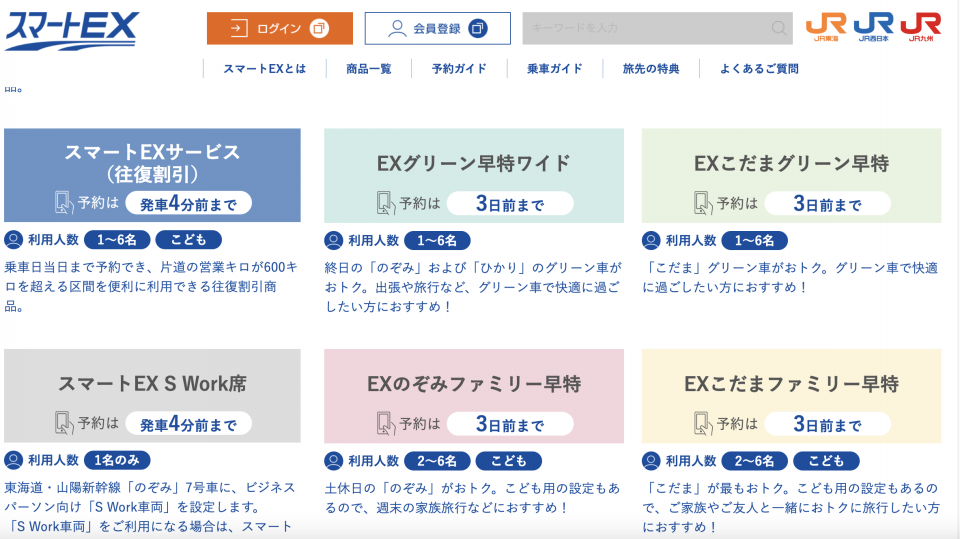Image resolution: width=960 pixels, height=539 pixels.
Task: Click 発車4分前まで pill in 往復割引 card
Action: [x=189, y=203]
